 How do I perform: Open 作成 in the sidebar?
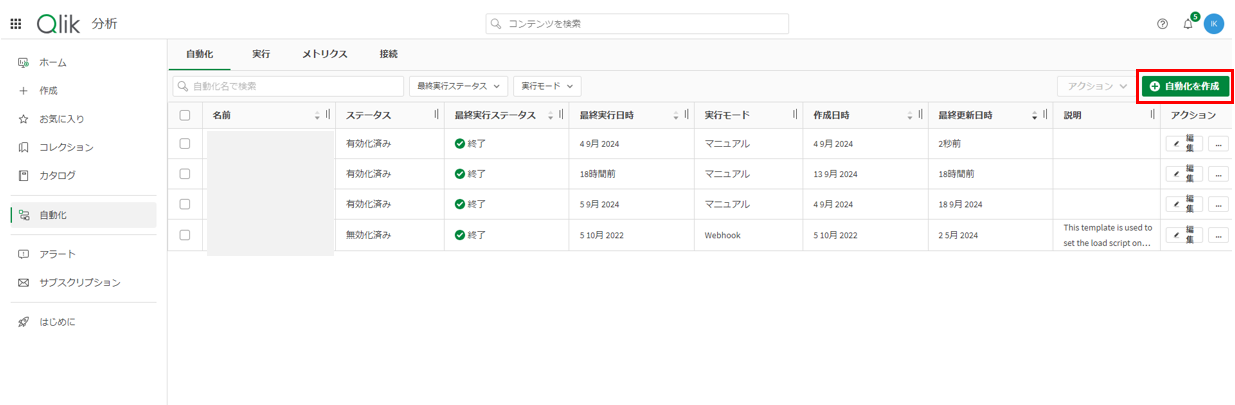[84, 90]
